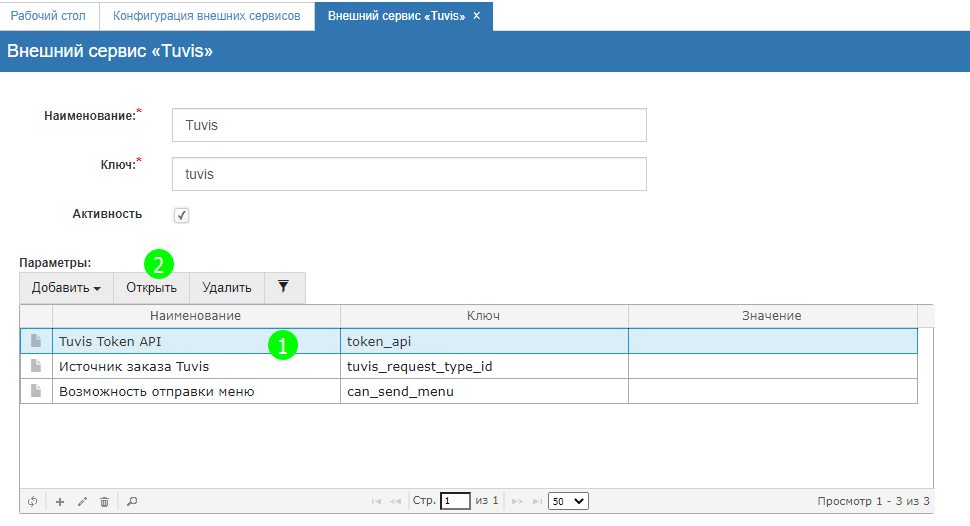Close the Внешний сервис «Tuvis» tab
Image resolution: width=970 pixels, height=526 pixels.
pyautogui.click(x=477, y=16)
